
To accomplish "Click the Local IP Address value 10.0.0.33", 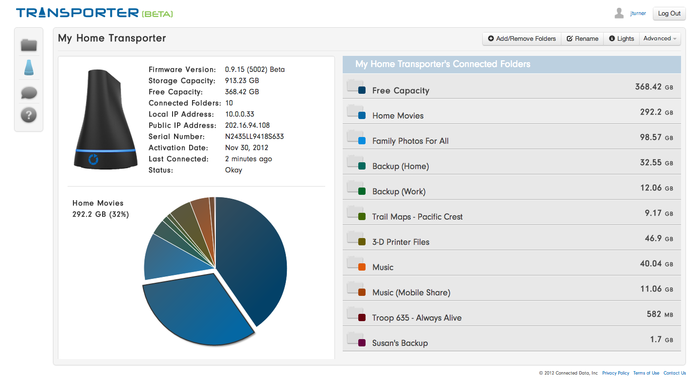I will 239,114.
